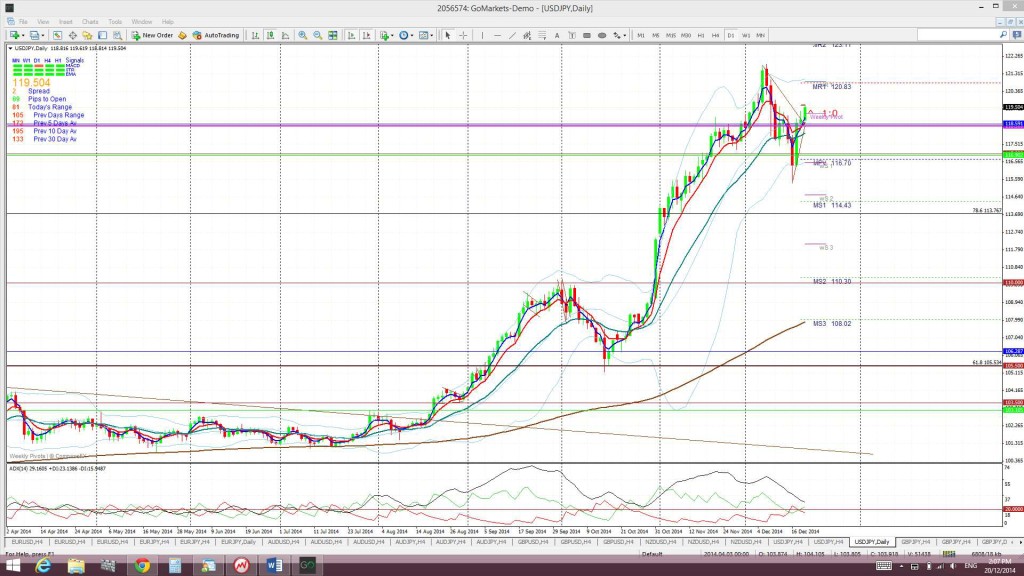
Task: Select the ellipse drawing tool
Action: 601,35
